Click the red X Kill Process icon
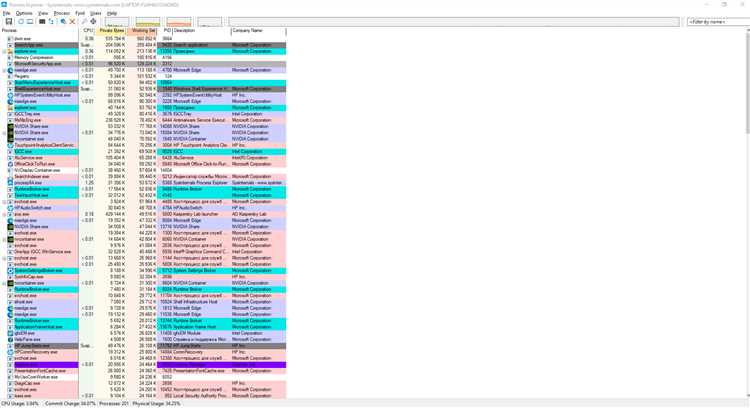 point(72,22)
